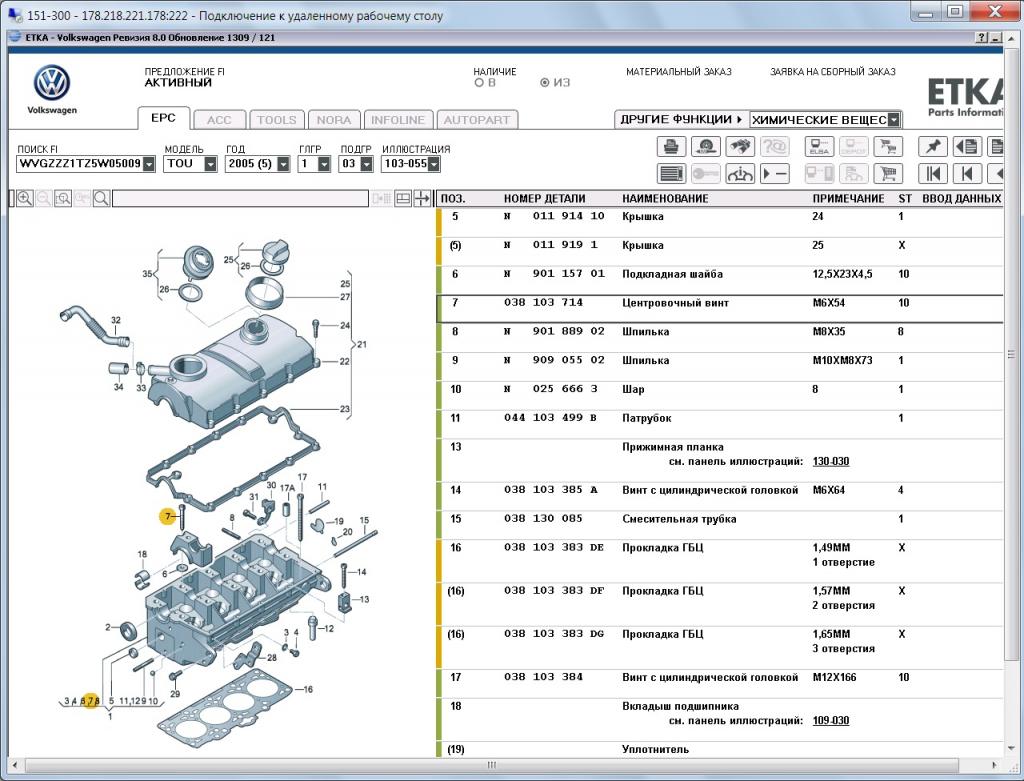Select the НАИМЕНОВАНИЕ column header
The image size is (1024, 781).
[665, 199]
